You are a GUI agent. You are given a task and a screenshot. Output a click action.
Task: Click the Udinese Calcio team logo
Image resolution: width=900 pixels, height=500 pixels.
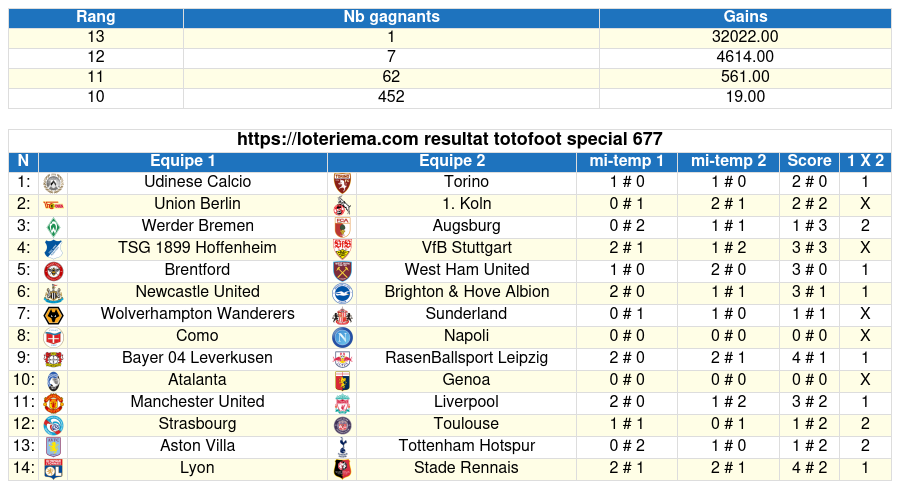click(x=53, y=183)
